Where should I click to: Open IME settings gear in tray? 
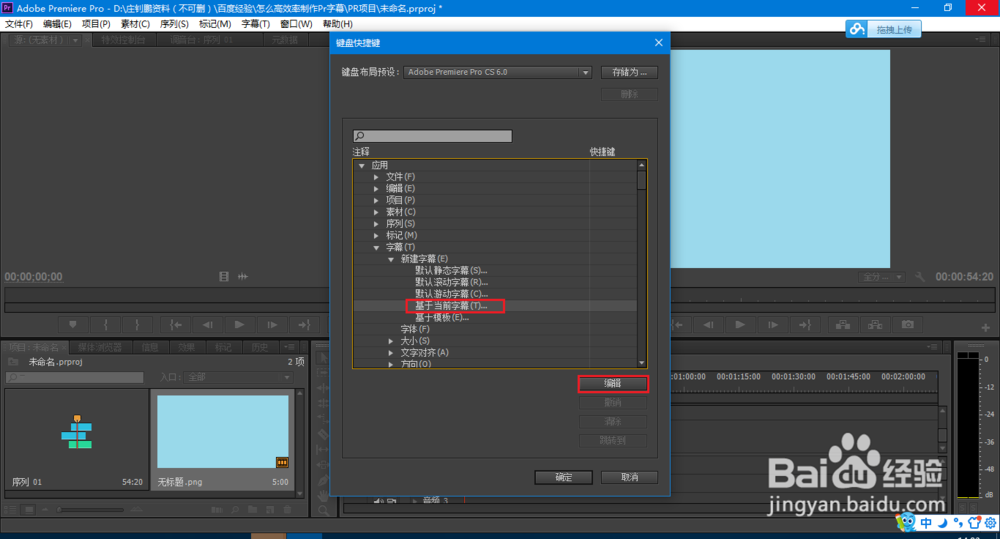point(990,522)
